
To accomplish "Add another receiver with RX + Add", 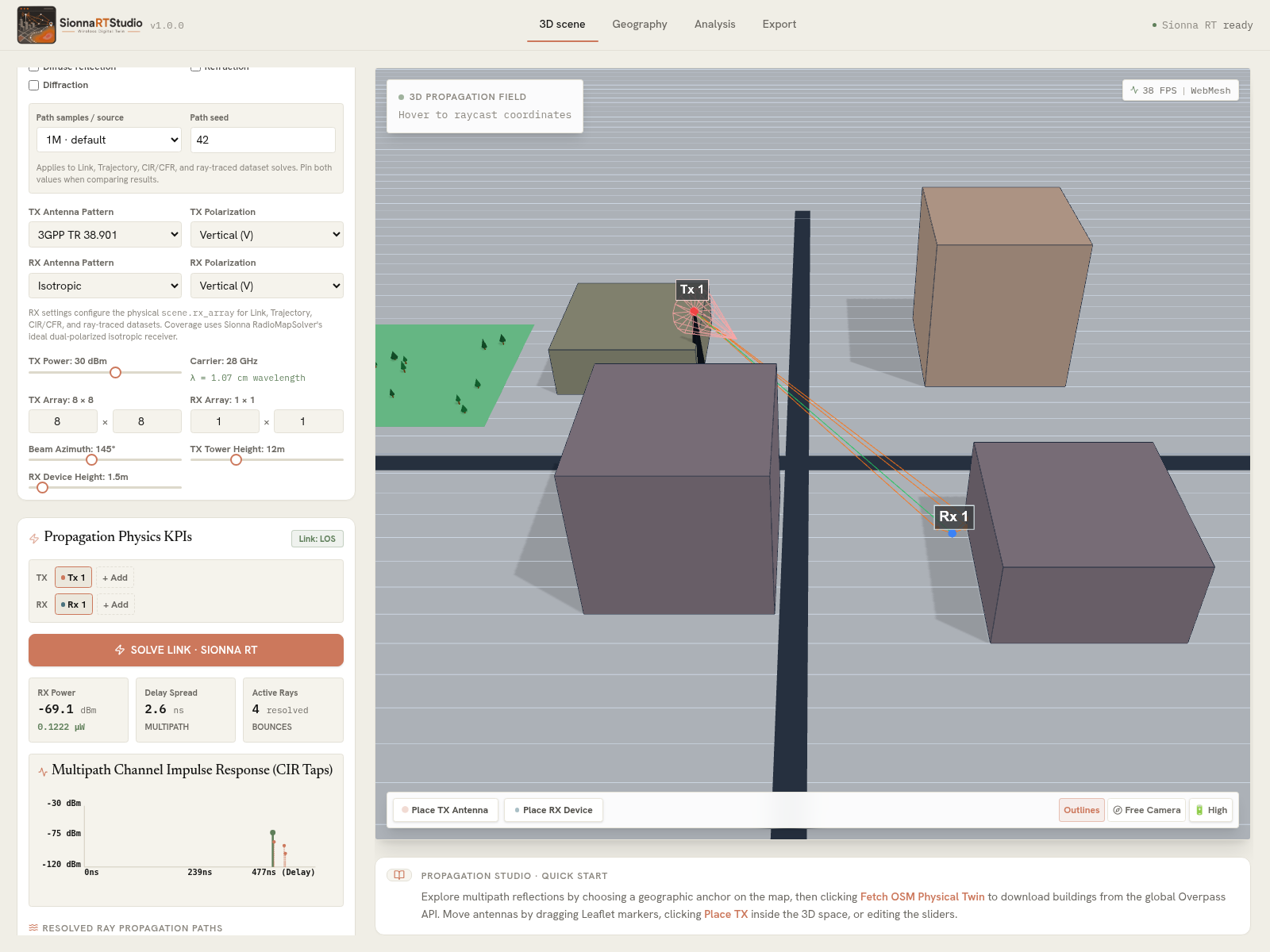I will [116, 605].
